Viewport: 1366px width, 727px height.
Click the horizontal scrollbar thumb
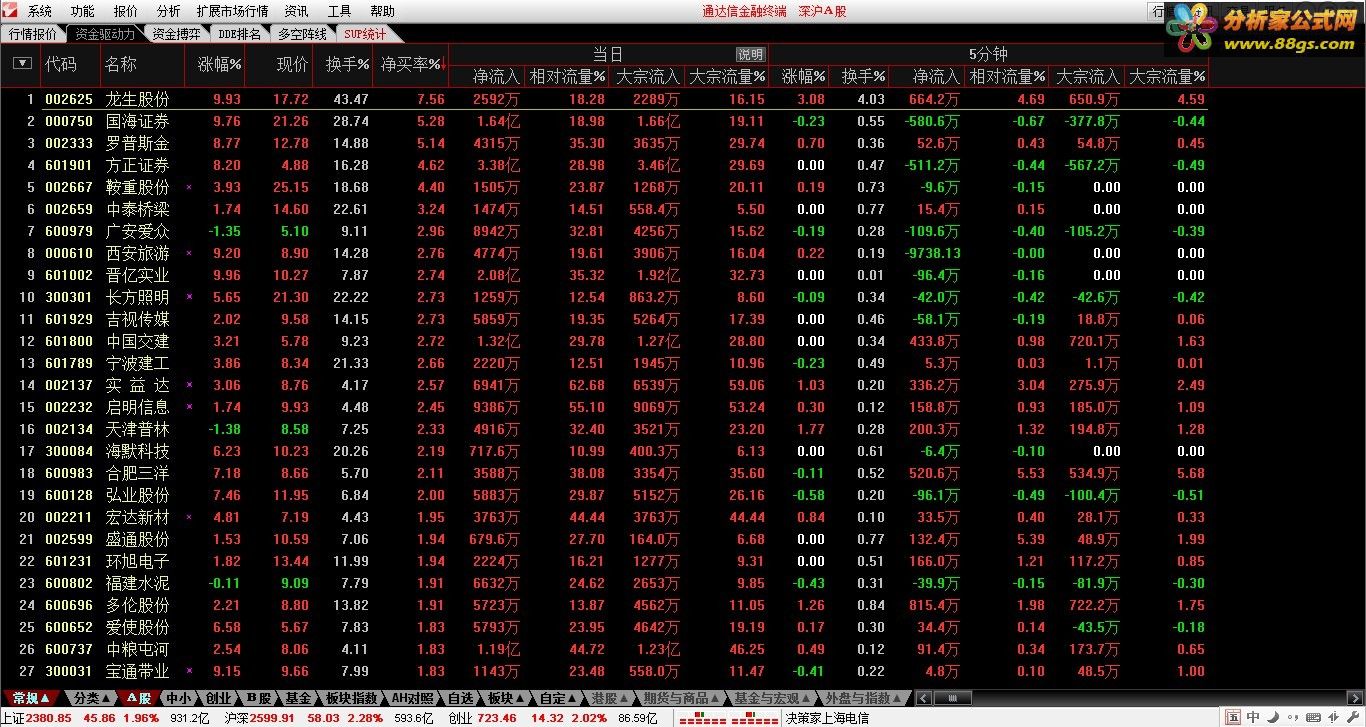(951, 698)
